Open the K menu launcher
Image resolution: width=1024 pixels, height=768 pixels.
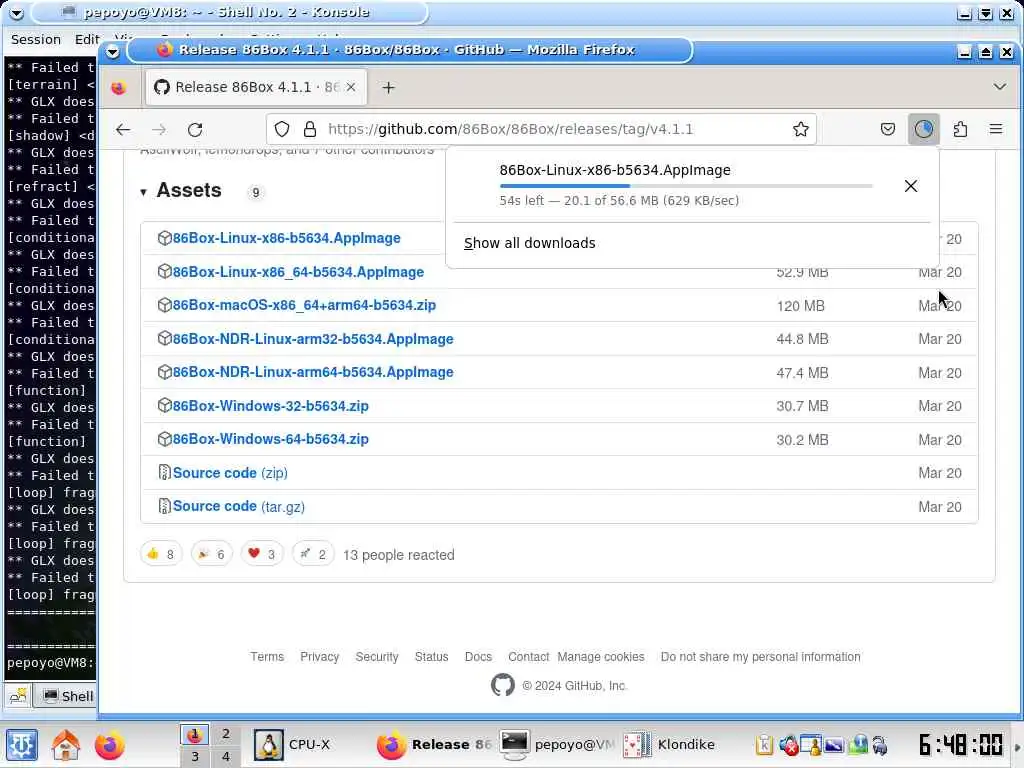click(x=22, y=744)
